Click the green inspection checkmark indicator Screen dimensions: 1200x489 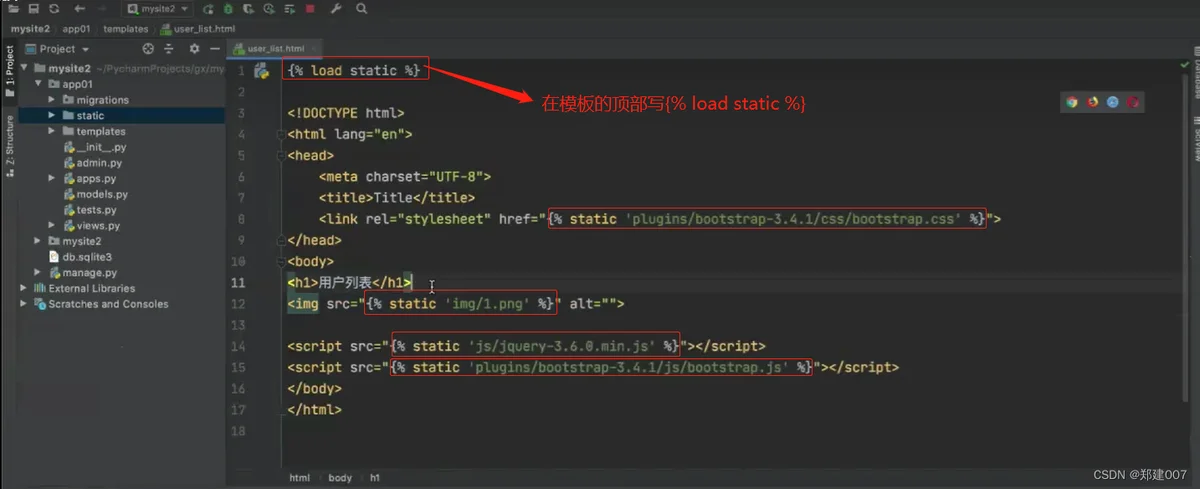click(x=1184, y=64)
